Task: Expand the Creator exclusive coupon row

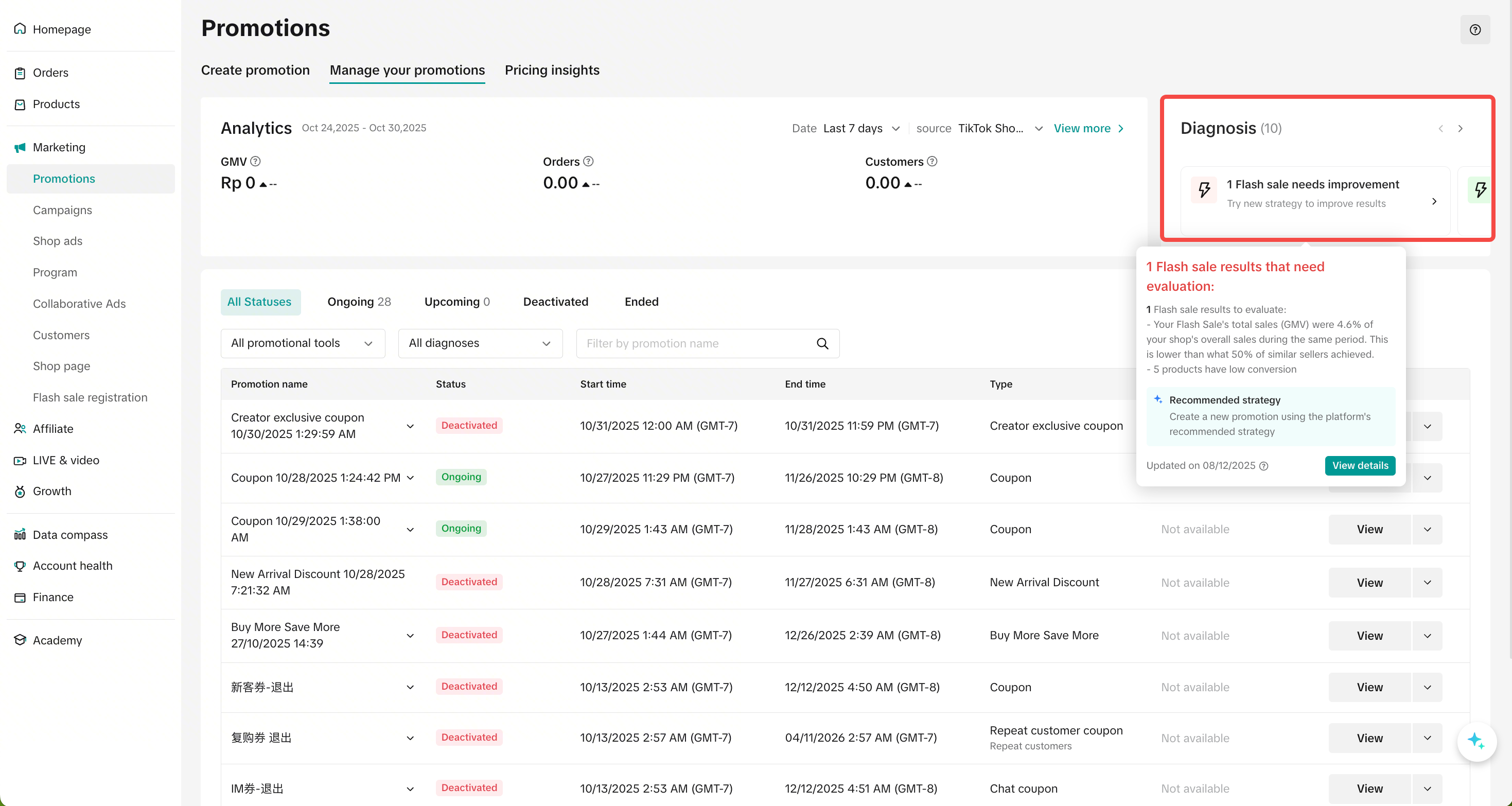Action: coord(410,426)
